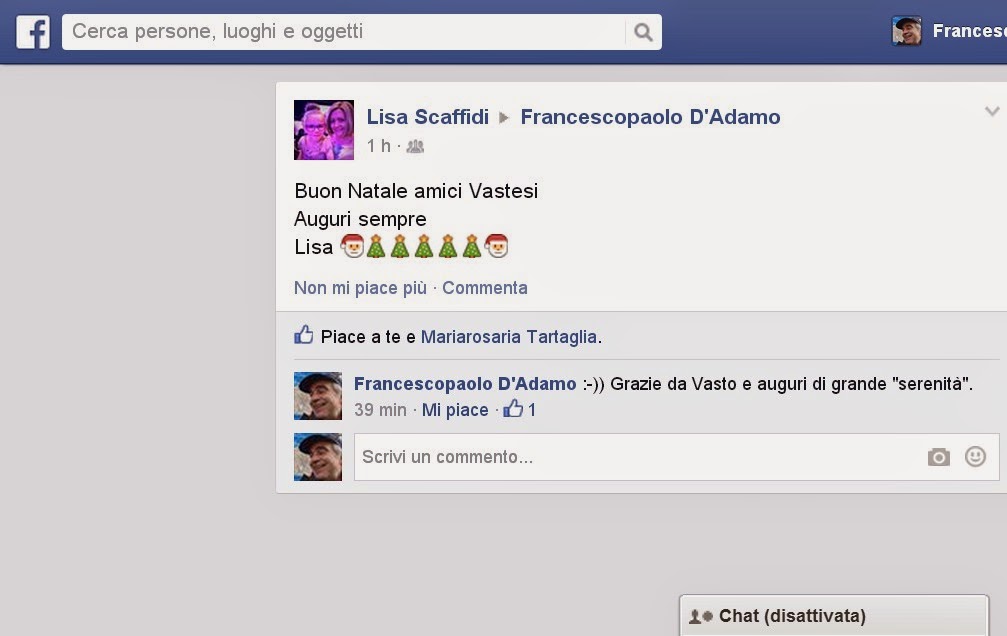This screenshot has height=636, width=1007.
Task: Open the Francesco profile in the top bar
Action: (x=949, y=31)
